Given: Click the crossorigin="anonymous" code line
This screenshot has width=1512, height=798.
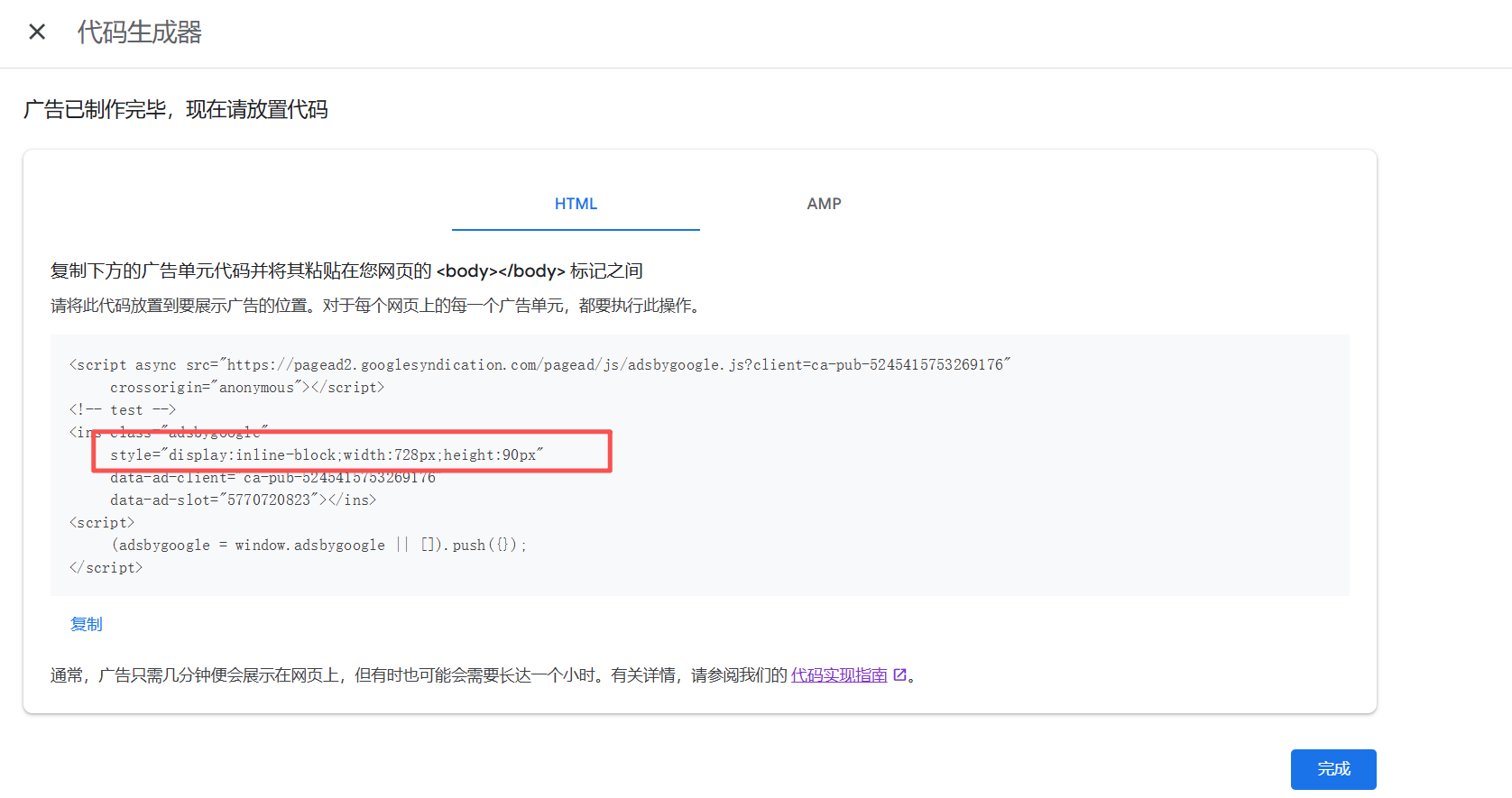Looking at the screenshot, I should (247, 388).
